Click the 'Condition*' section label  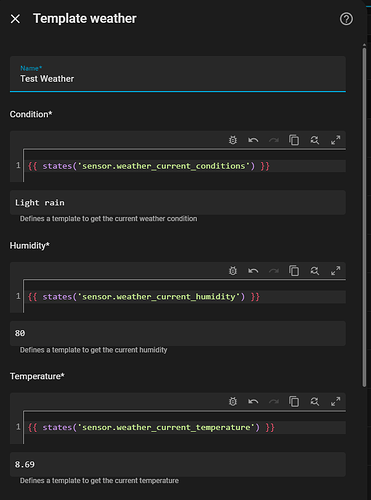coord(31,114)
